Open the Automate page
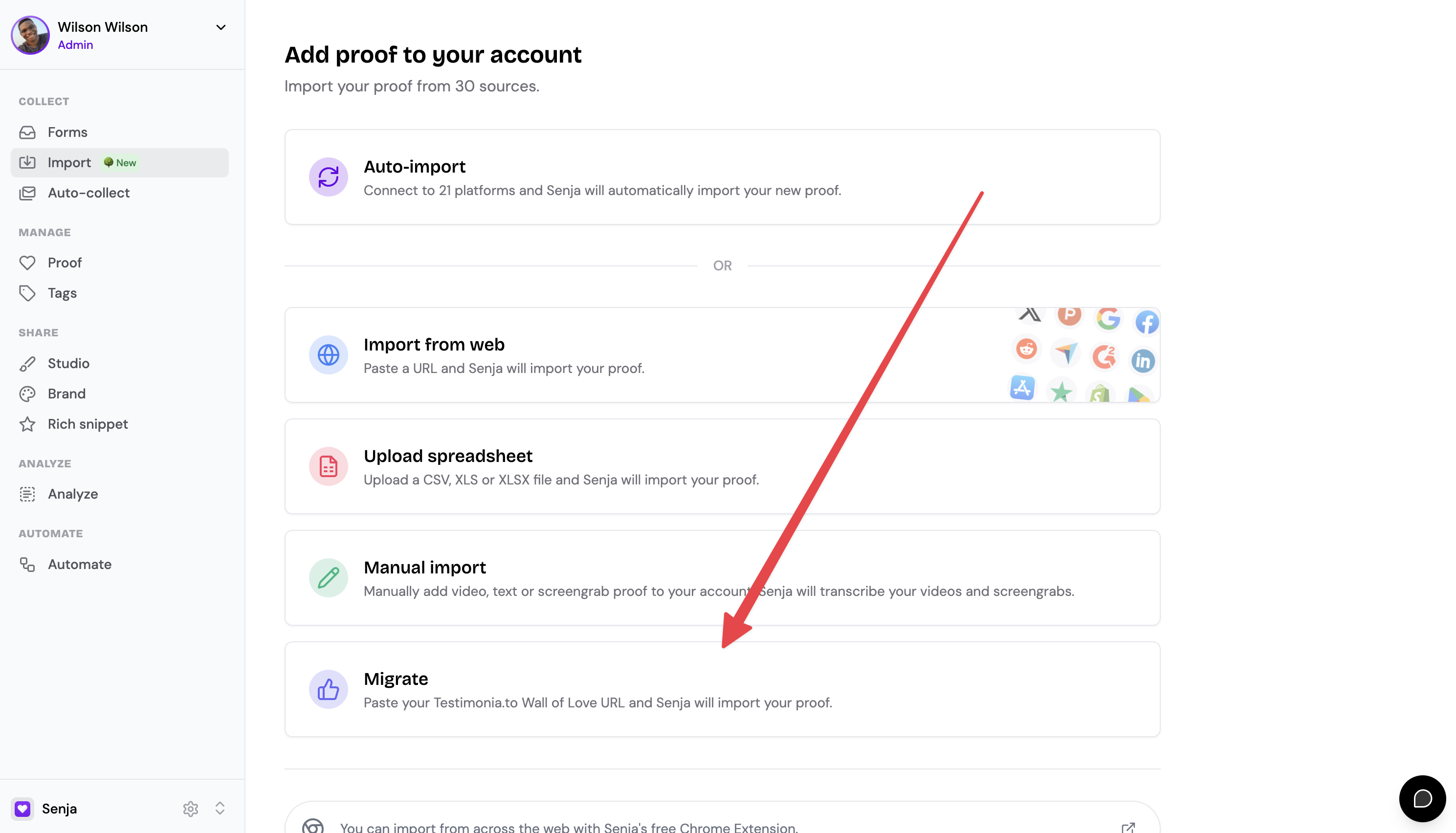The height and width of the screenshot is (833, 1456). 120,564
